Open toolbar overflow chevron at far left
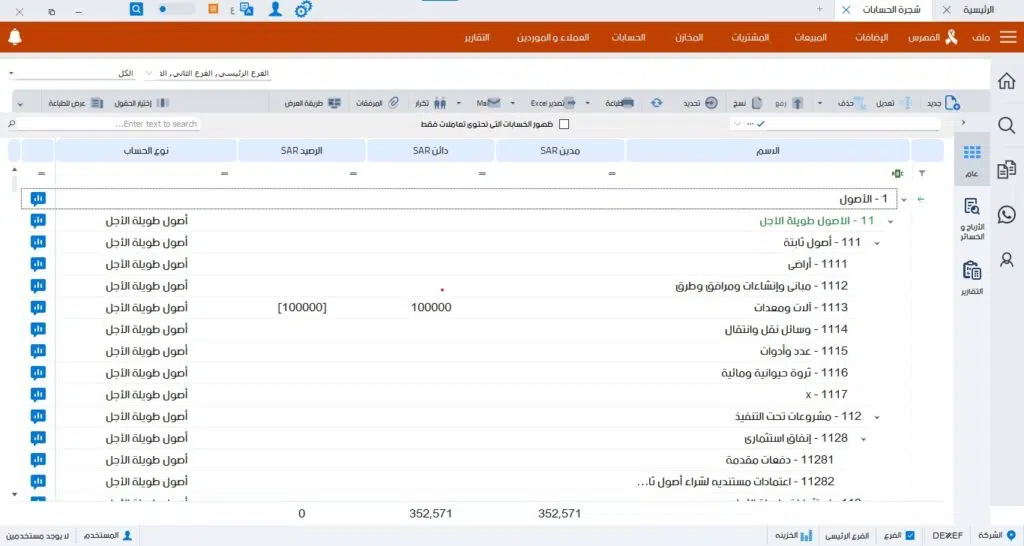Screen dimensions: 1024x546 tap(20, 103)
